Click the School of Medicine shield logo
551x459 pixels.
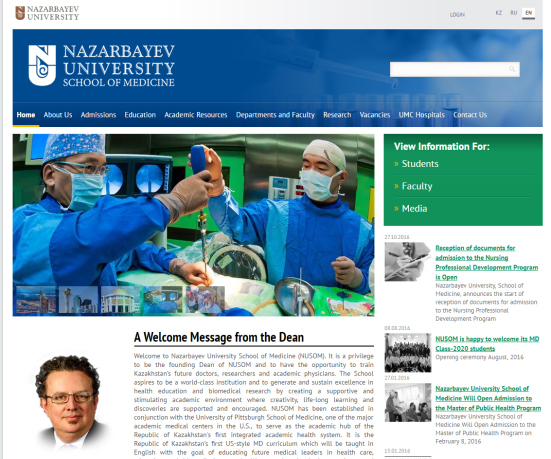42,65
